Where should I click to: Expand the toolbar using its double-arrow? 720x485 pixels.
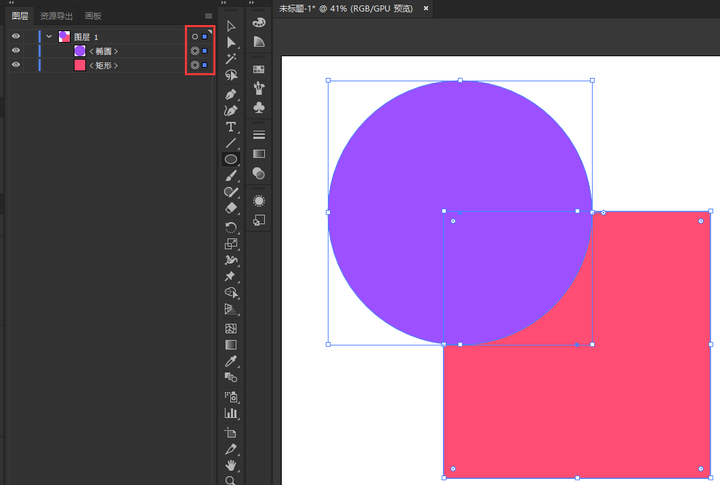tap(224, 2)
